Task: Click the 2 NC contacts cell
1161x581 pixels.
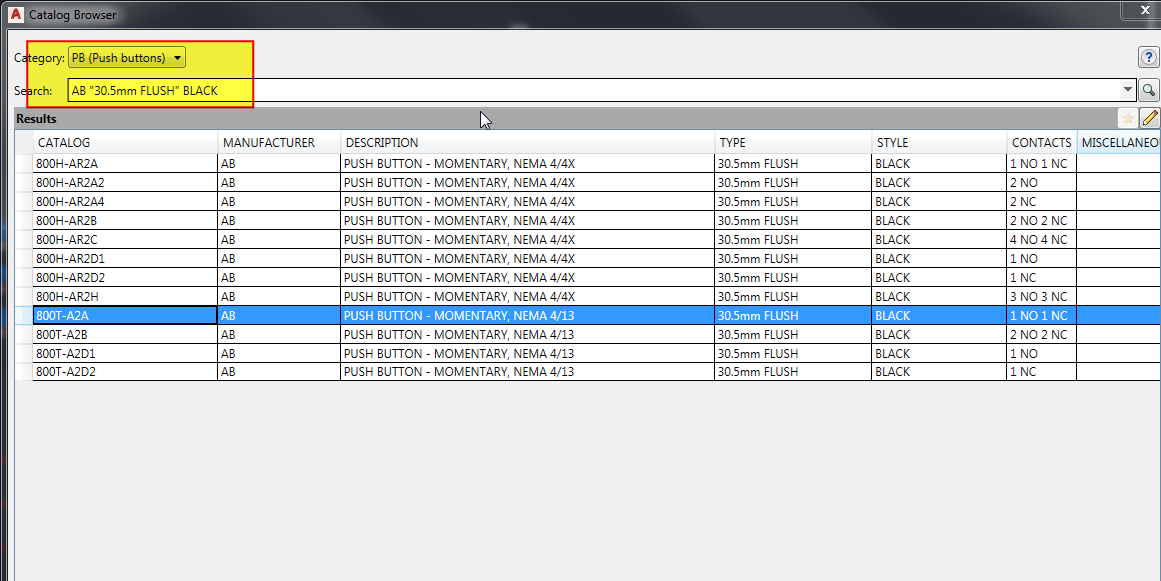Action: point(1042,201)
